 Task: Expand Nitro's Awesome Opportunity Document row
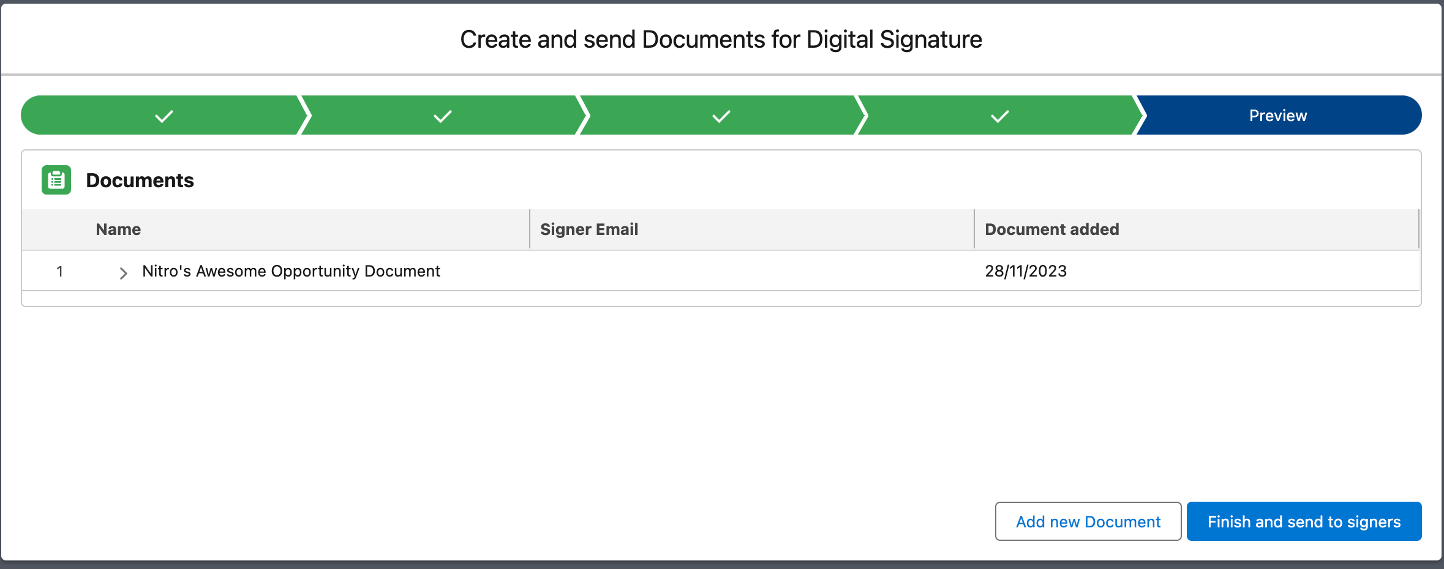tap(123, 273)
